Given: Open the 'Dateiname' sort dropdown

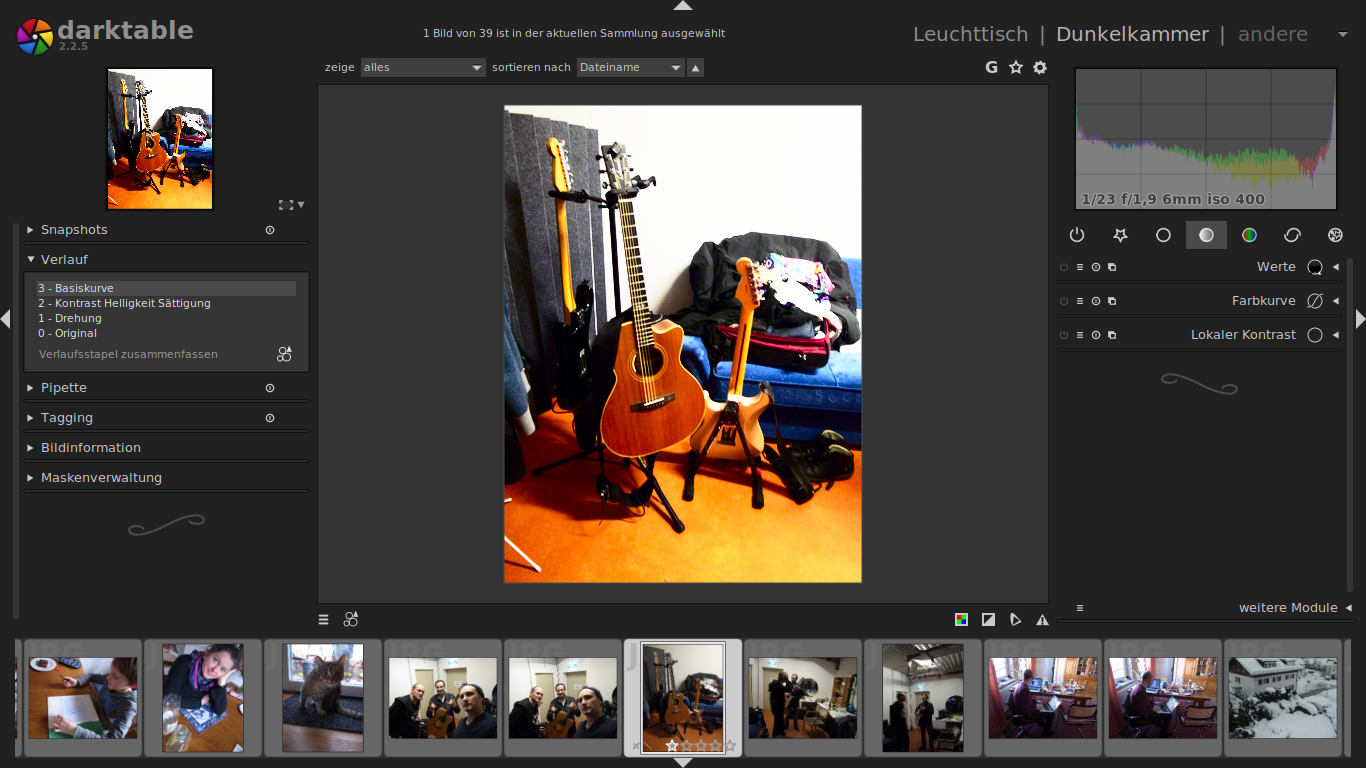Looking at the screenshot, I should point(630,67).
